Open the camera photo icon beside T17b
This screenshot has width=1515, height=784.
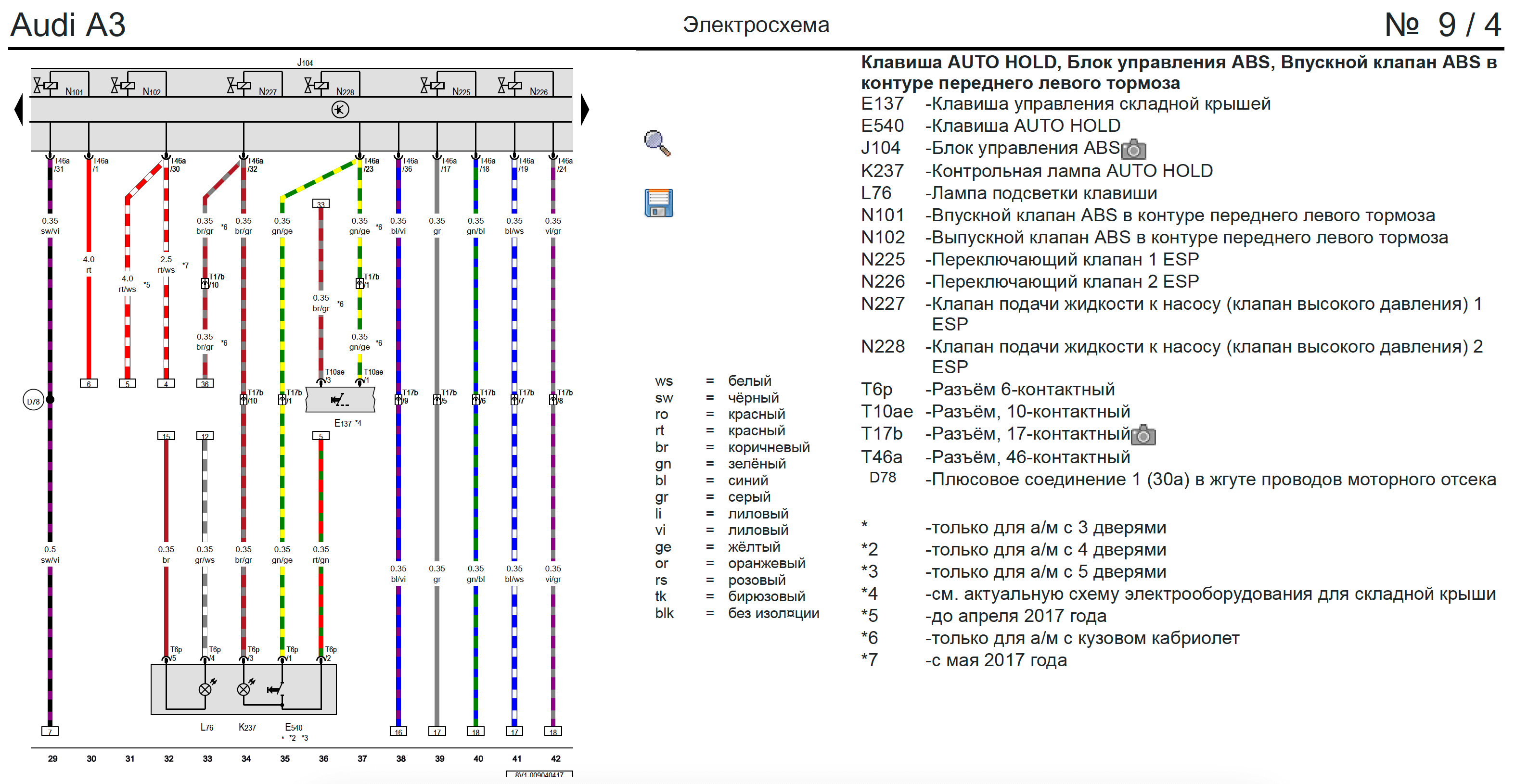click(1143, 435)
